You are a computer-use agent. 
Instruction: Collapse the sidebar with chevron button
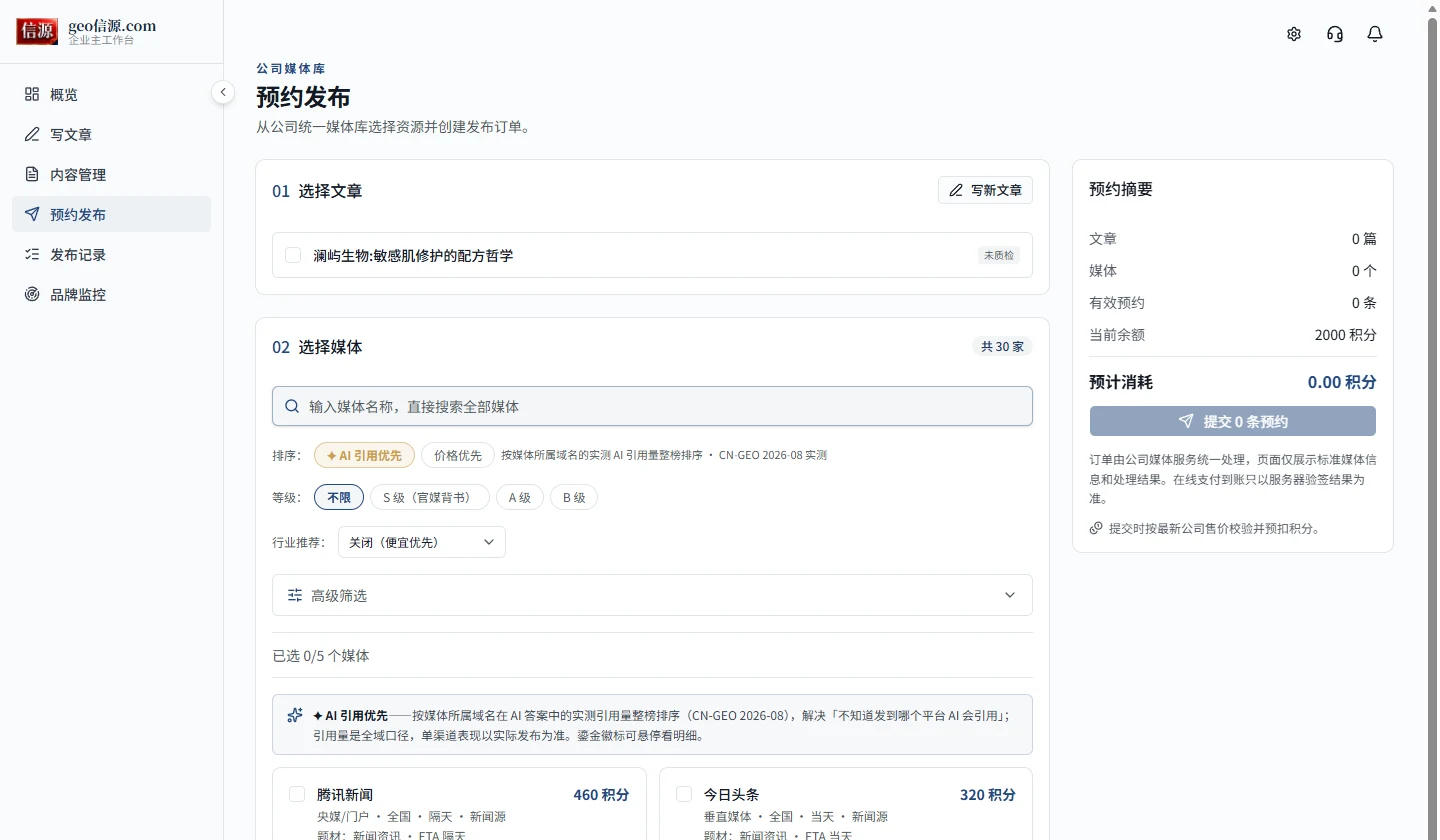223,92
